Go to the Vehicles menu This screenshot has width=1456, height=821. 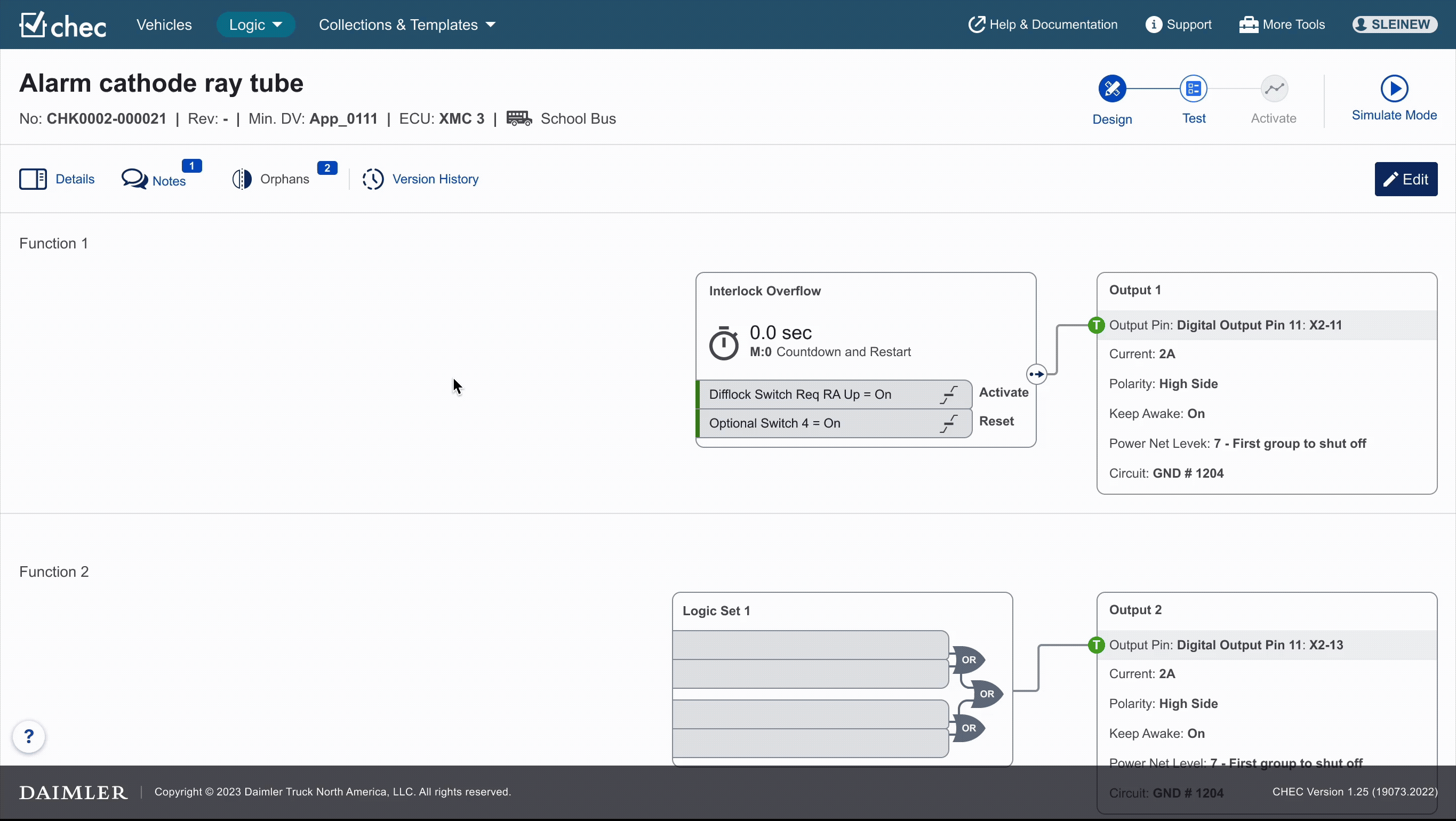(x=164, y=25)
